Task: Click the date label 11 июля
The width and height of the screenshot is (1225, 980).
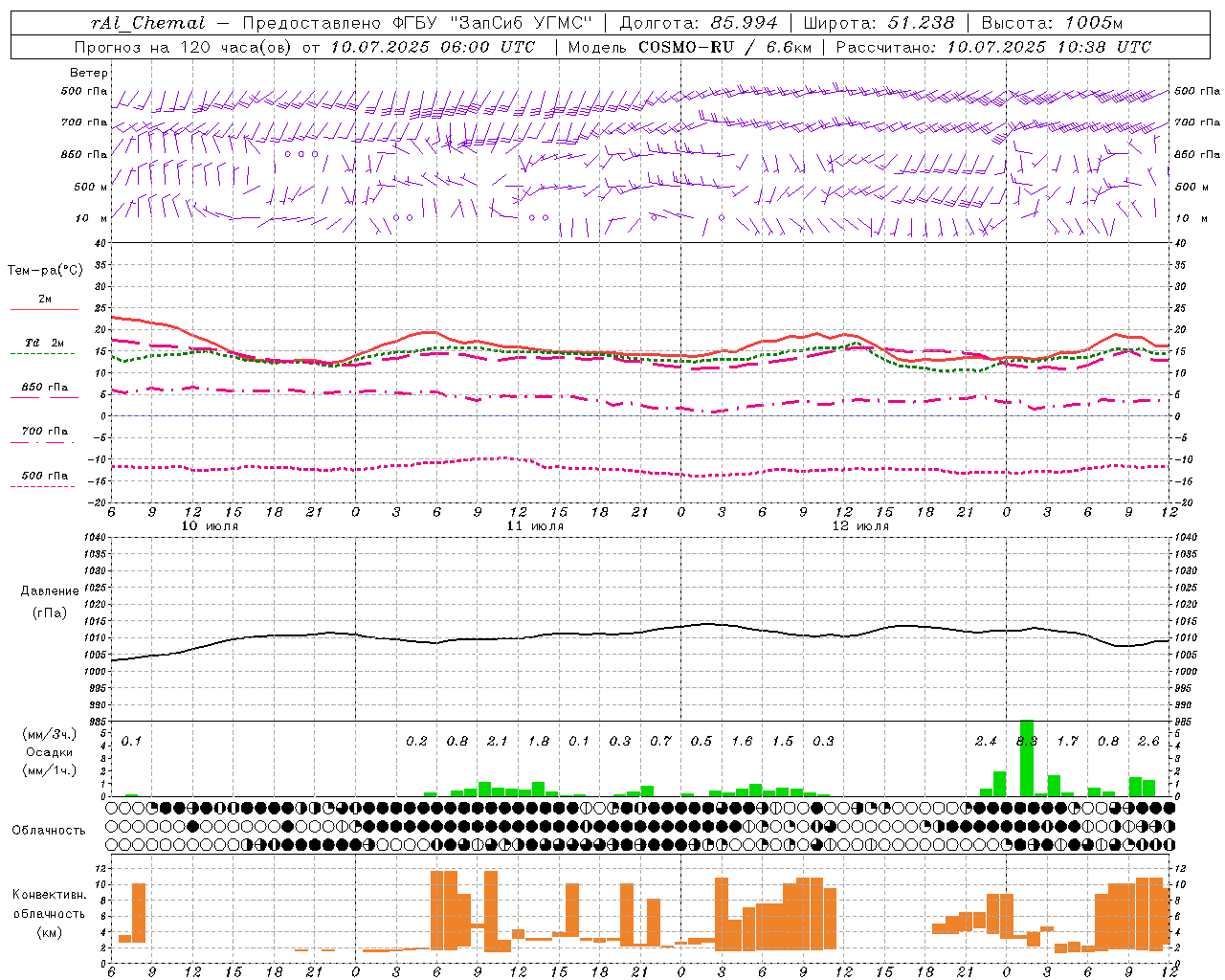Action: (x=535, y=526)
